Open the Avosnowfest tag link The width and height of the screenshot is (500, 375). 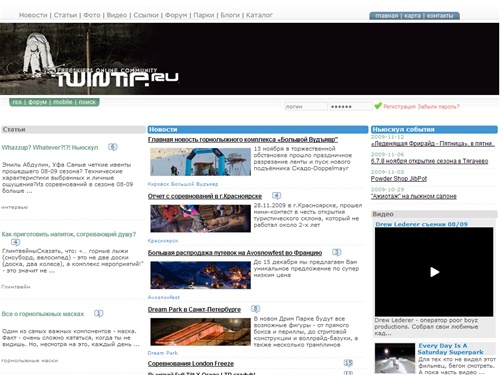pos(164,297)
